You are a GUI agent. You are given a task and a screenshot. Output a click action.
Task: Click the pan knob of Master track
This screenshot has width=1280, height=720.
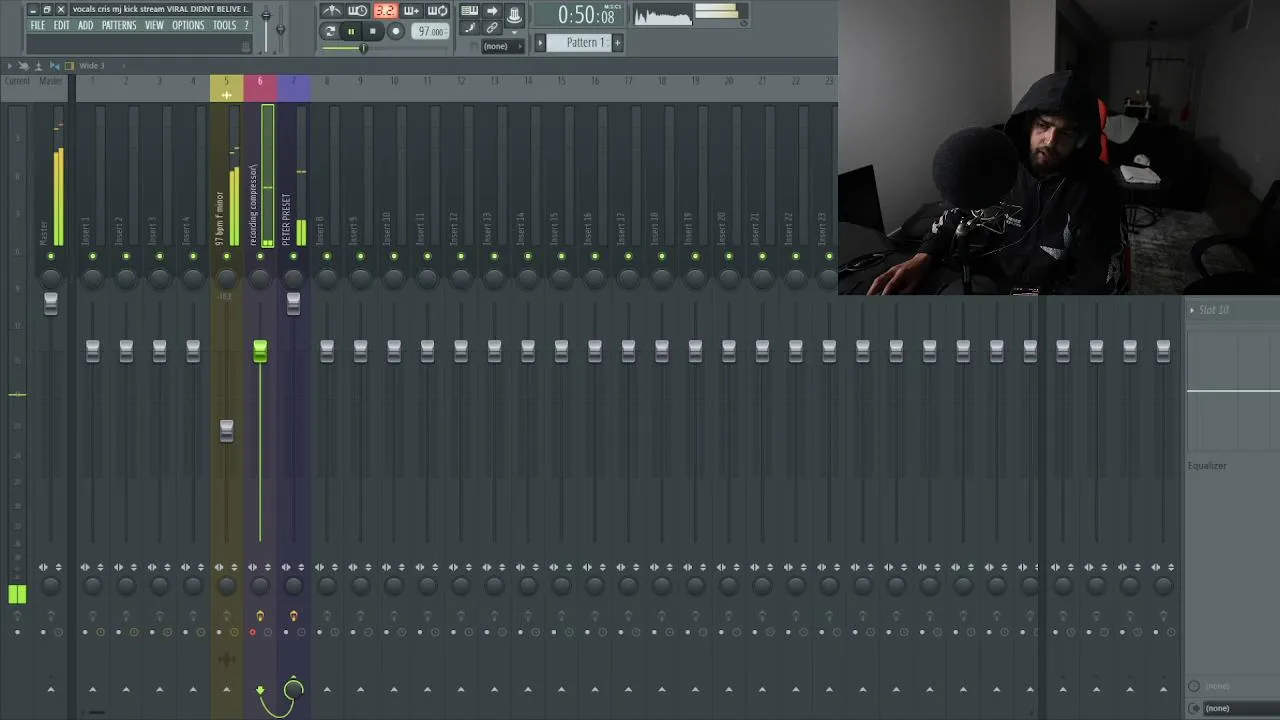tap(51, 277)
